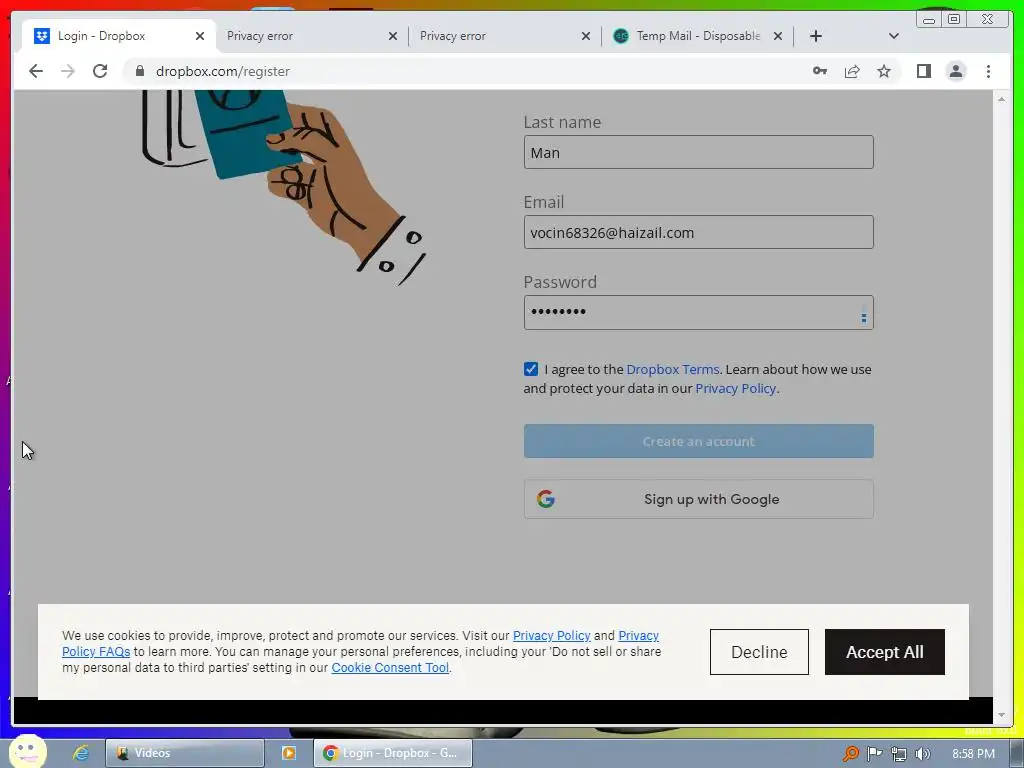
Task: Click Create an account button
Action: [698, 441]
